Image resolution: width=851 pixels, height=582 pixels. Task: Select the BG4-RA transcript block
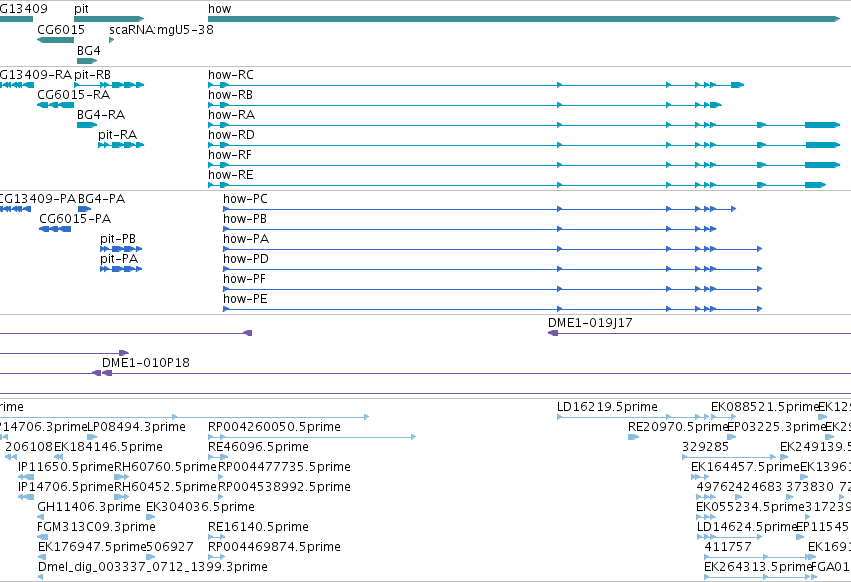[x=87, y=125]
